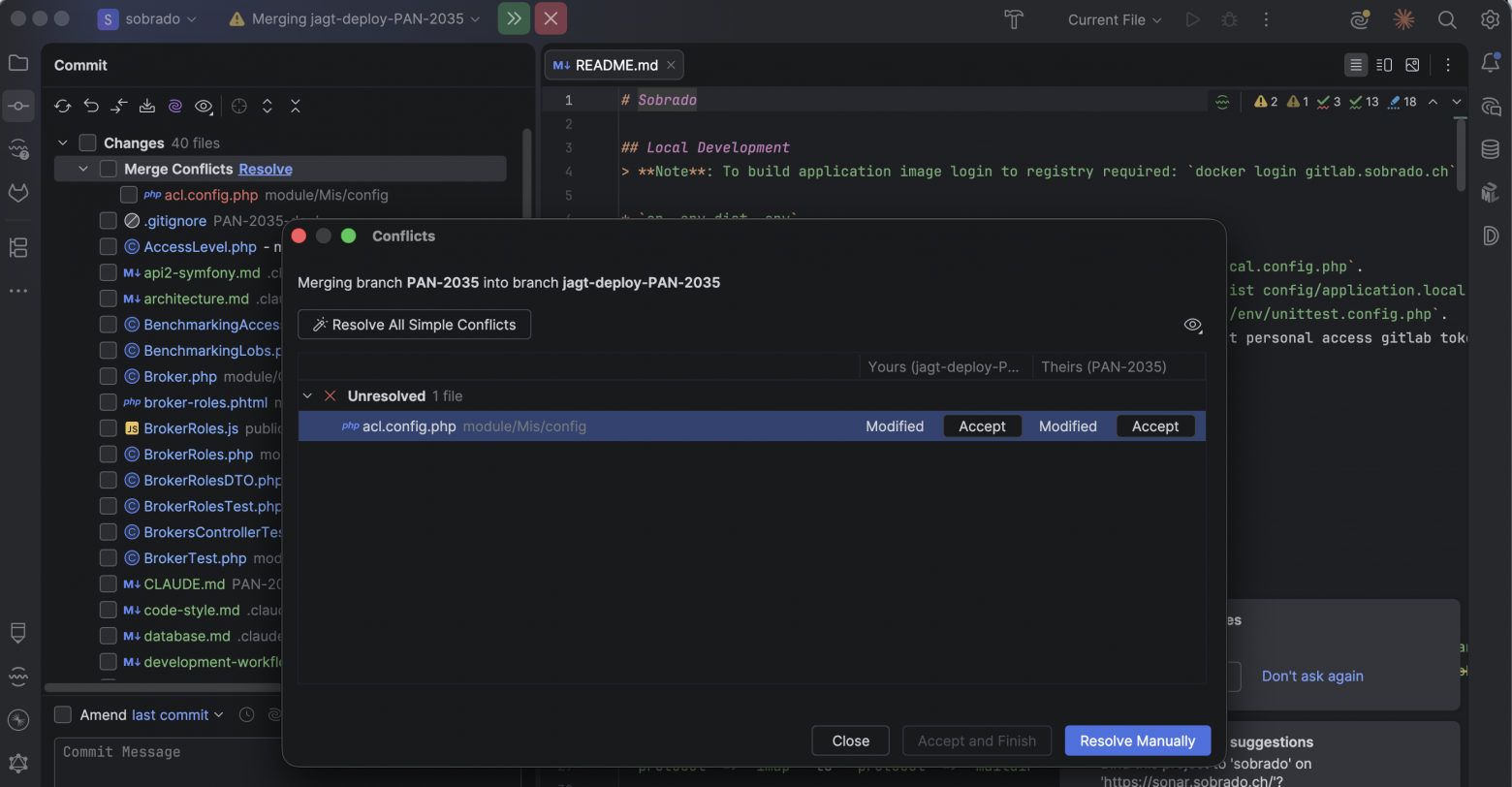
Task: Click the red Abort merge button
Action: (x=551, y=18)
